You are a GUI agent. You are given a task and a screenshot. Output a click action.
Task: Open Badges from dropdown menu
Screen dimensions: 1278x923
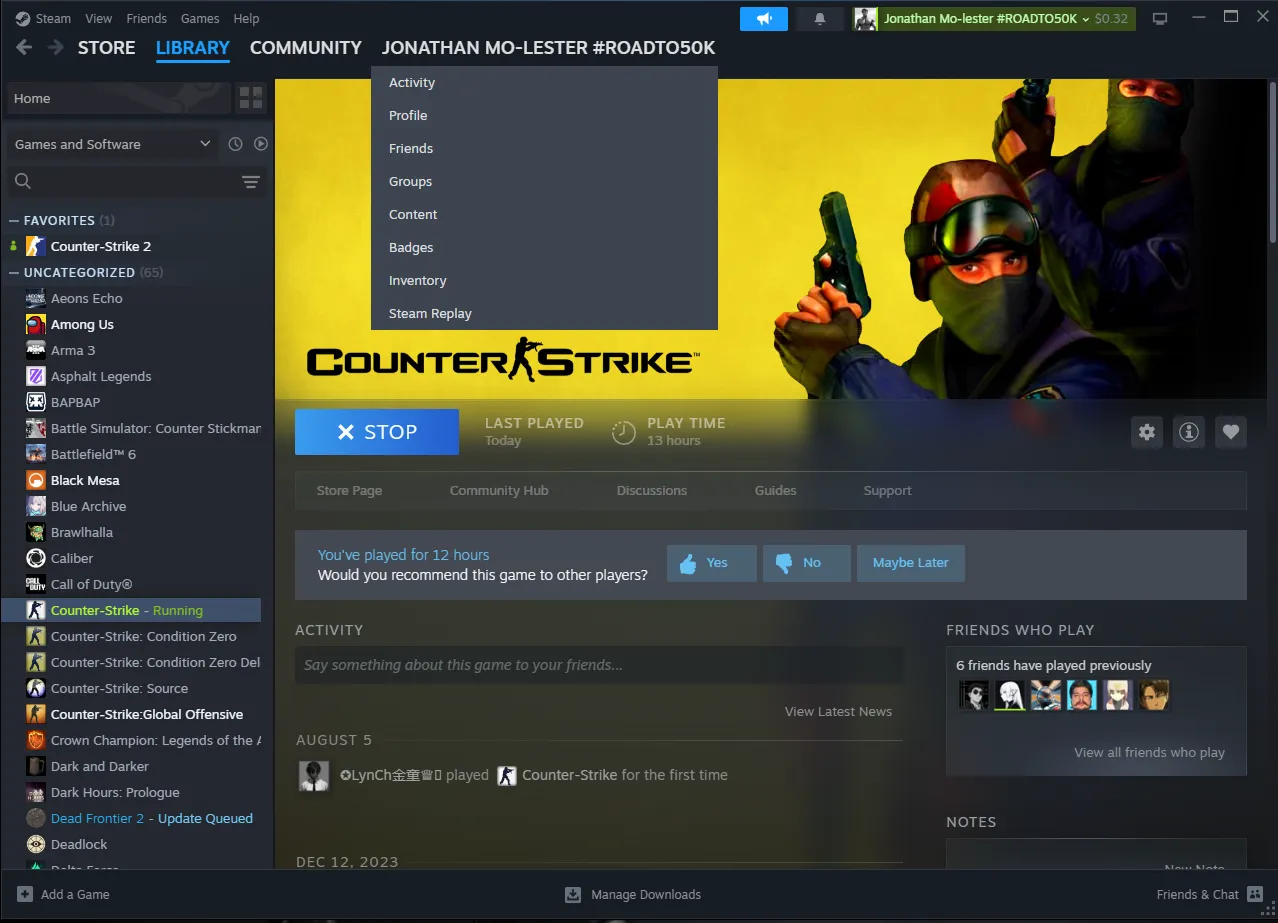pos(544,247)
